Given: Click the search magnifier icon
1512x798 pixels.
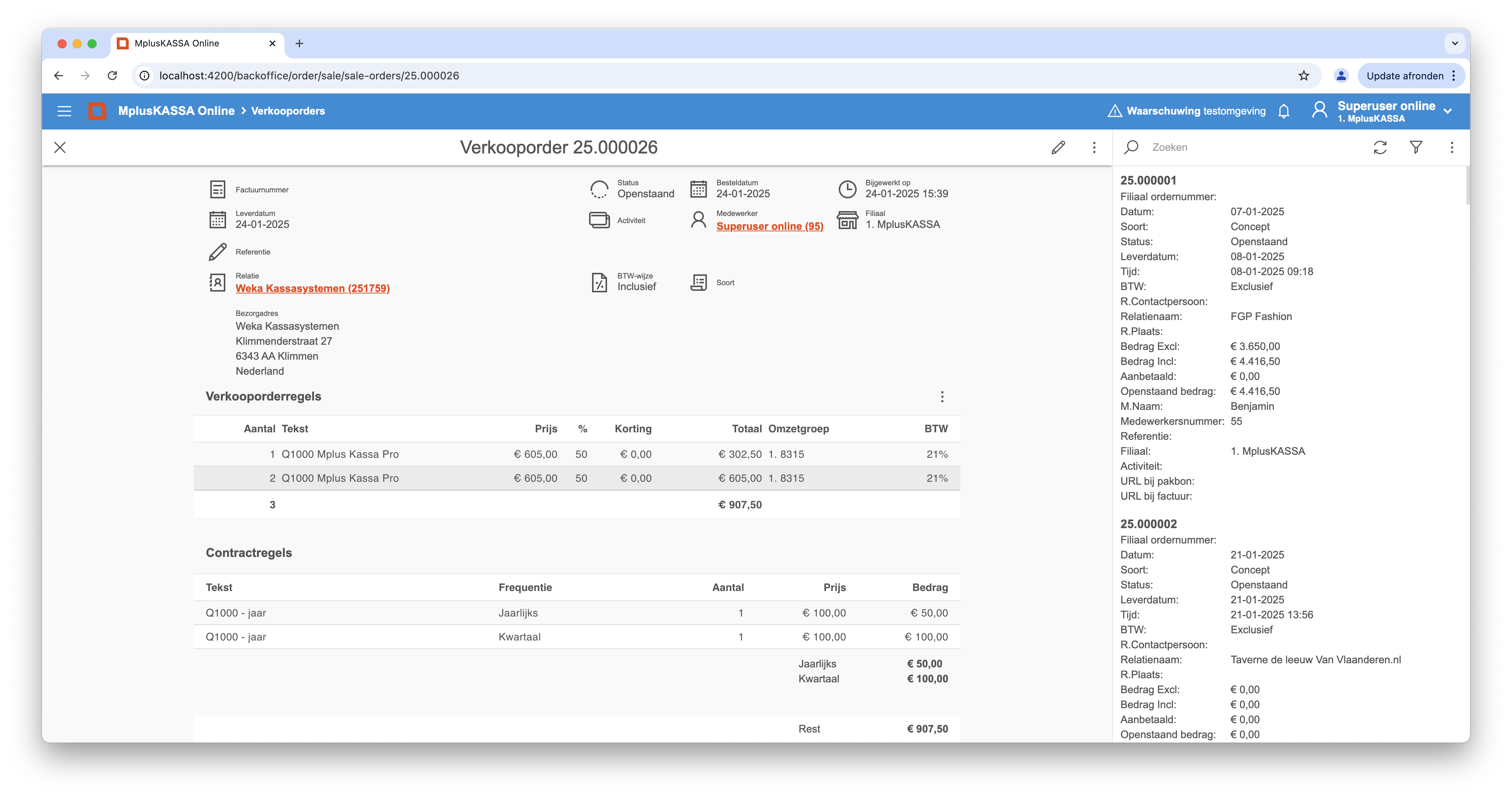Looking at the screenshot, I should (1131, 147).
